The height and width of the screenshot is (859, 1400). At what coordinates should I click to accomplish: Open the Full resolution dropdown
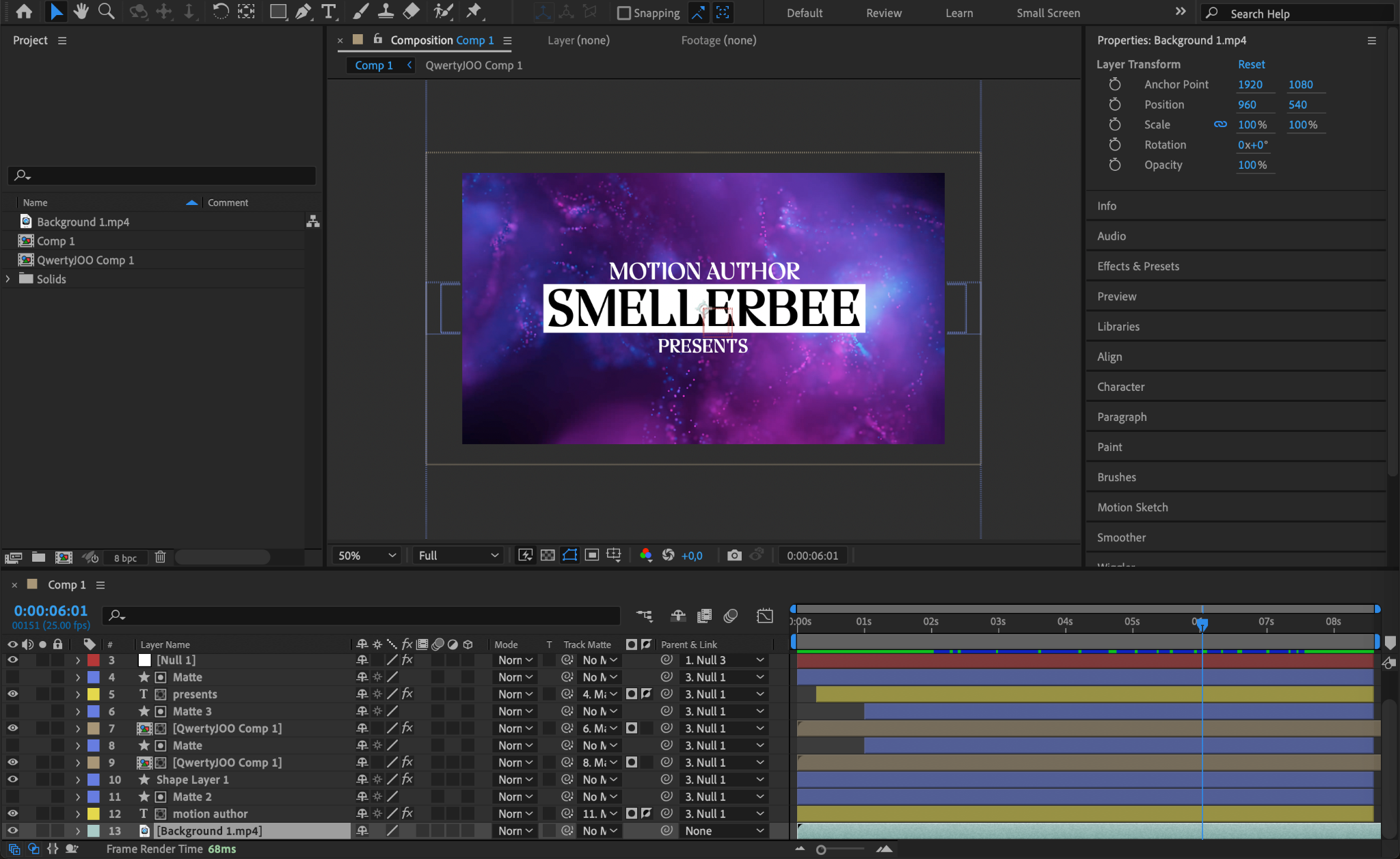pyautogui.click(x=457, y=556)
